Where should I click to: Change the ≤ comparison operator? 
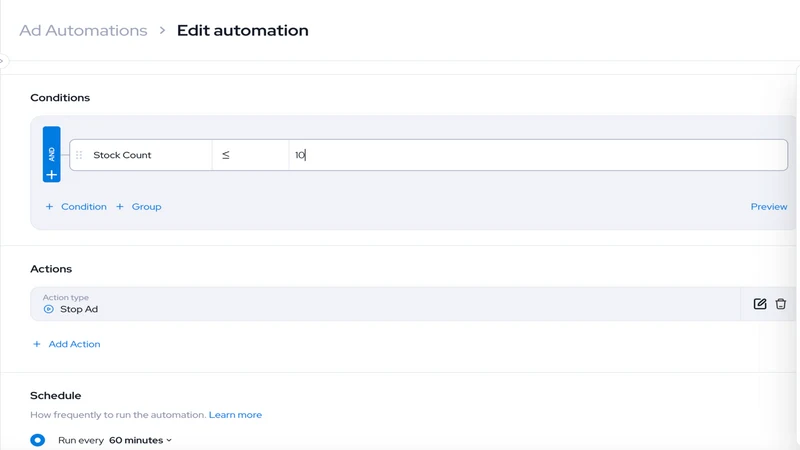[x=251, y=155]
